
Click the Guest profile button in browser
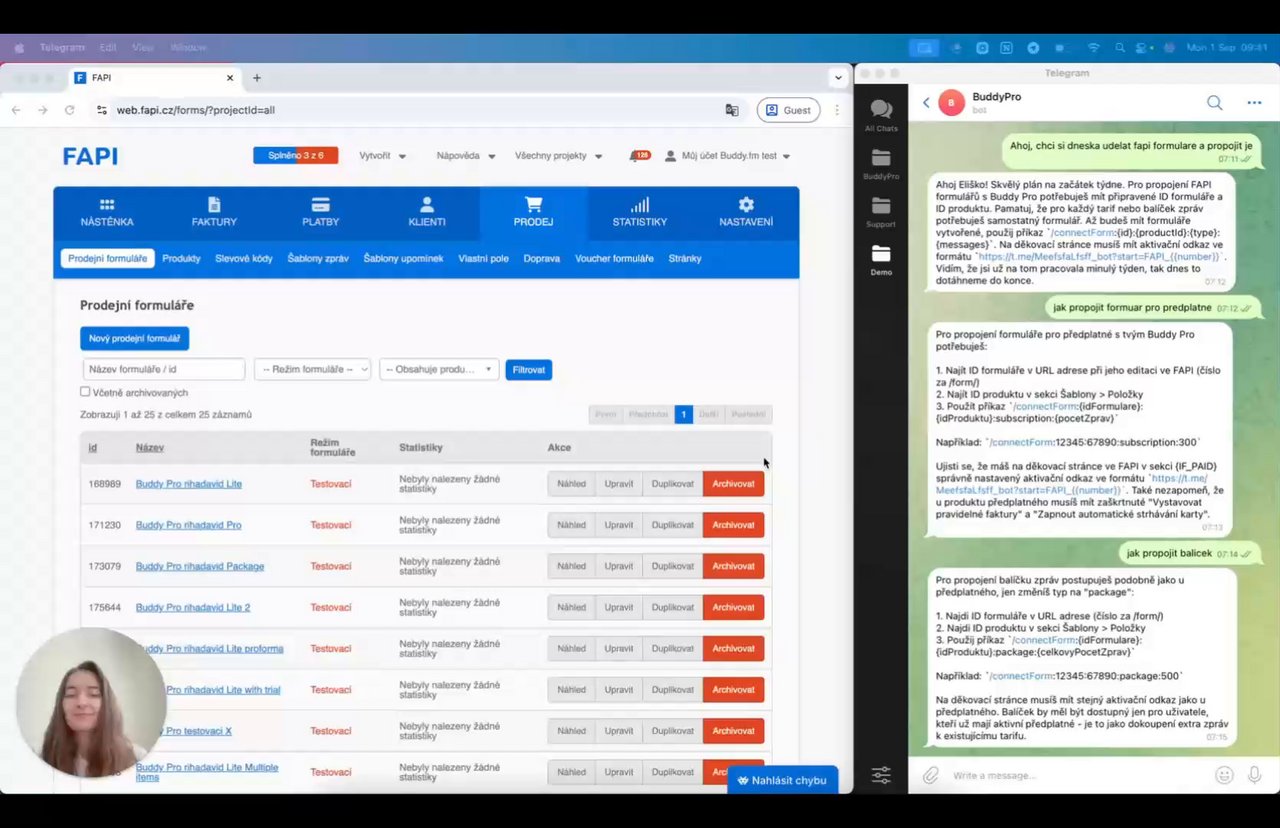tap(788, 110)
